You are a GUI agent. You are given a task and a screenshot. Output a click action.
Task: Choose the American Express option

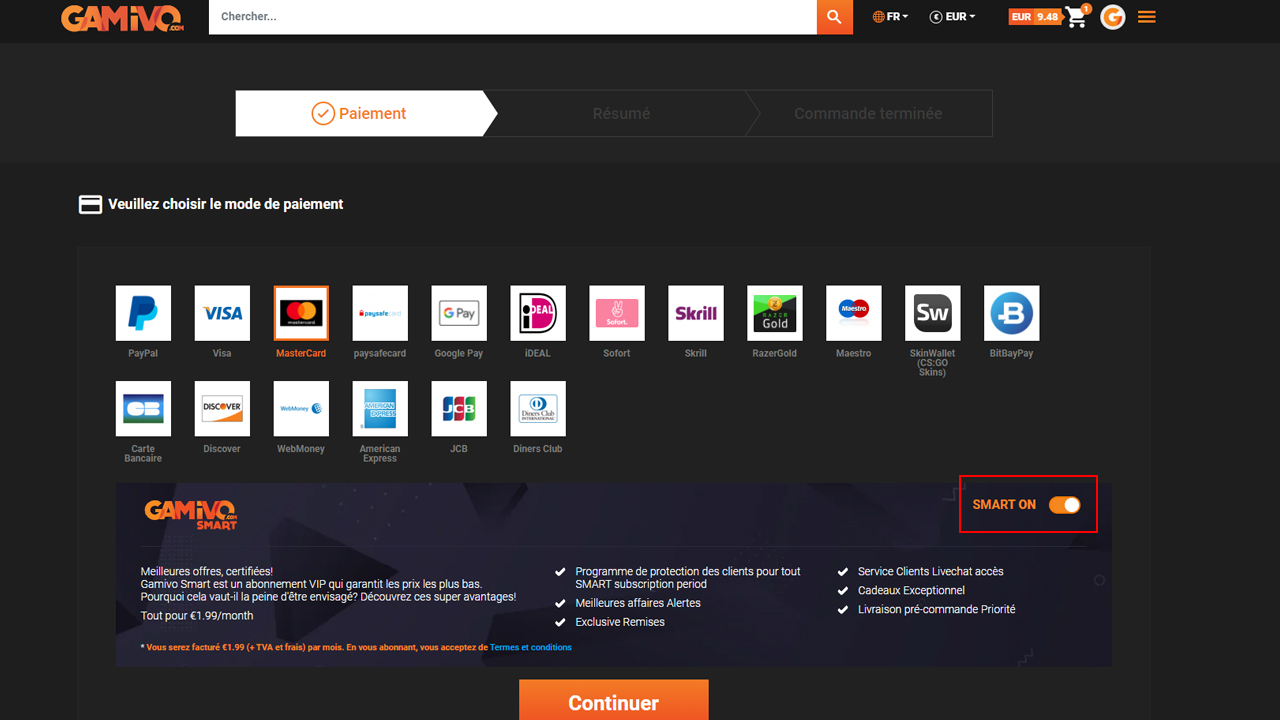tap(380, 408)
